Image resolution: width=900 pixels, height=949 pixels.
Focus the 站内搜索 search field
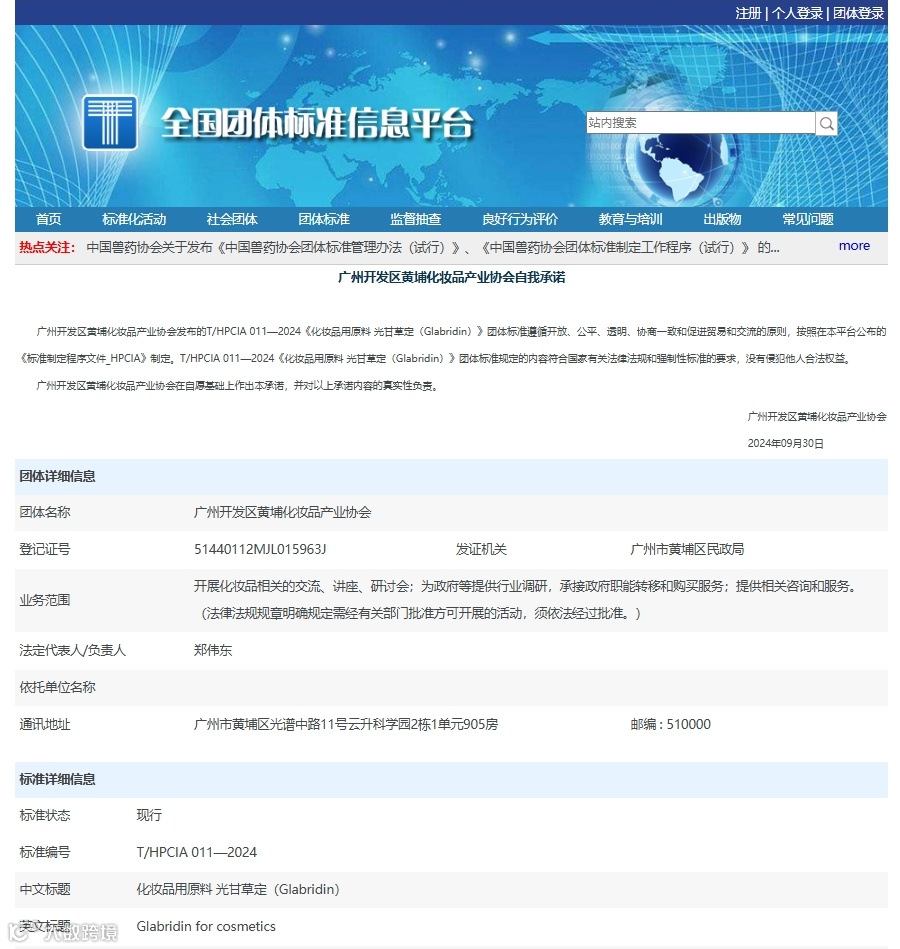(x=700, y=123)
